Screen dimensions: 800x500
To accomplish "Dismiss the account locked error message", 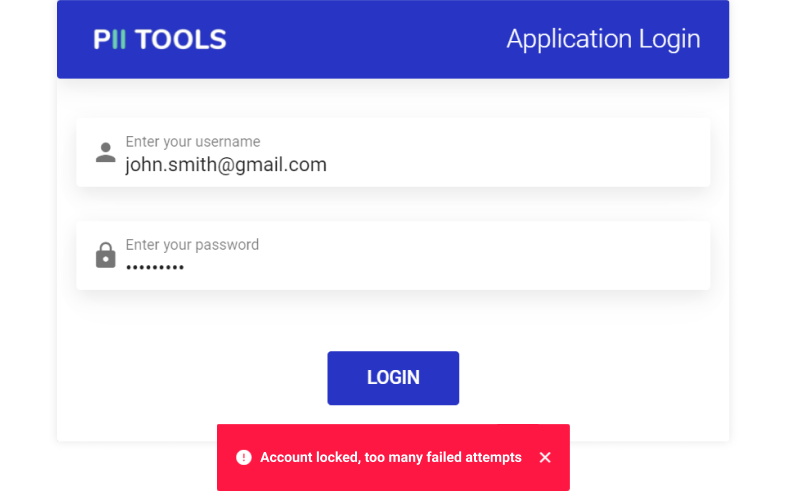I will (545, 457).
